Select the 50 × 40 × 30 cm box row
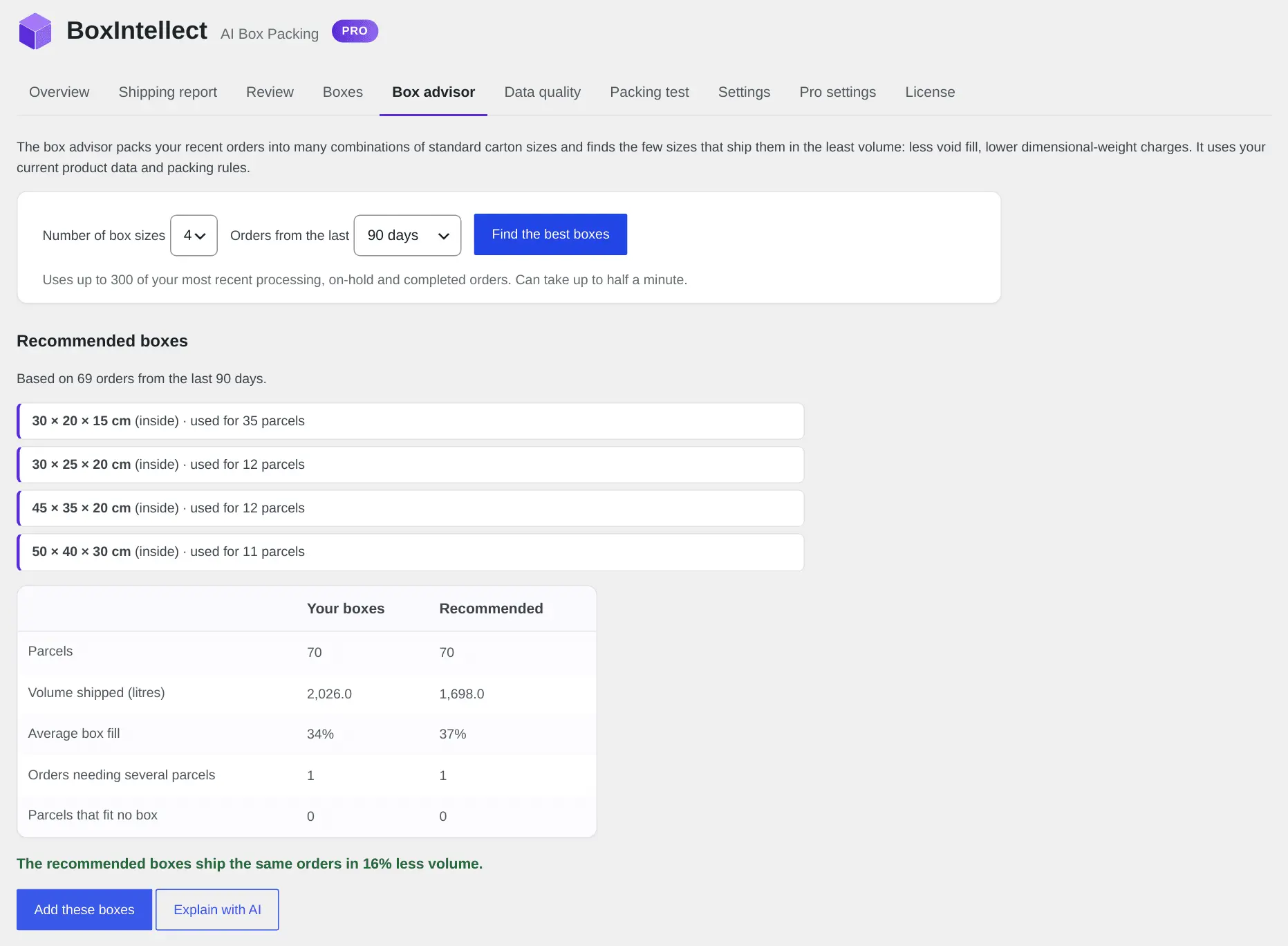Viewport: 1288px width, 946px height. pos(411,552)
